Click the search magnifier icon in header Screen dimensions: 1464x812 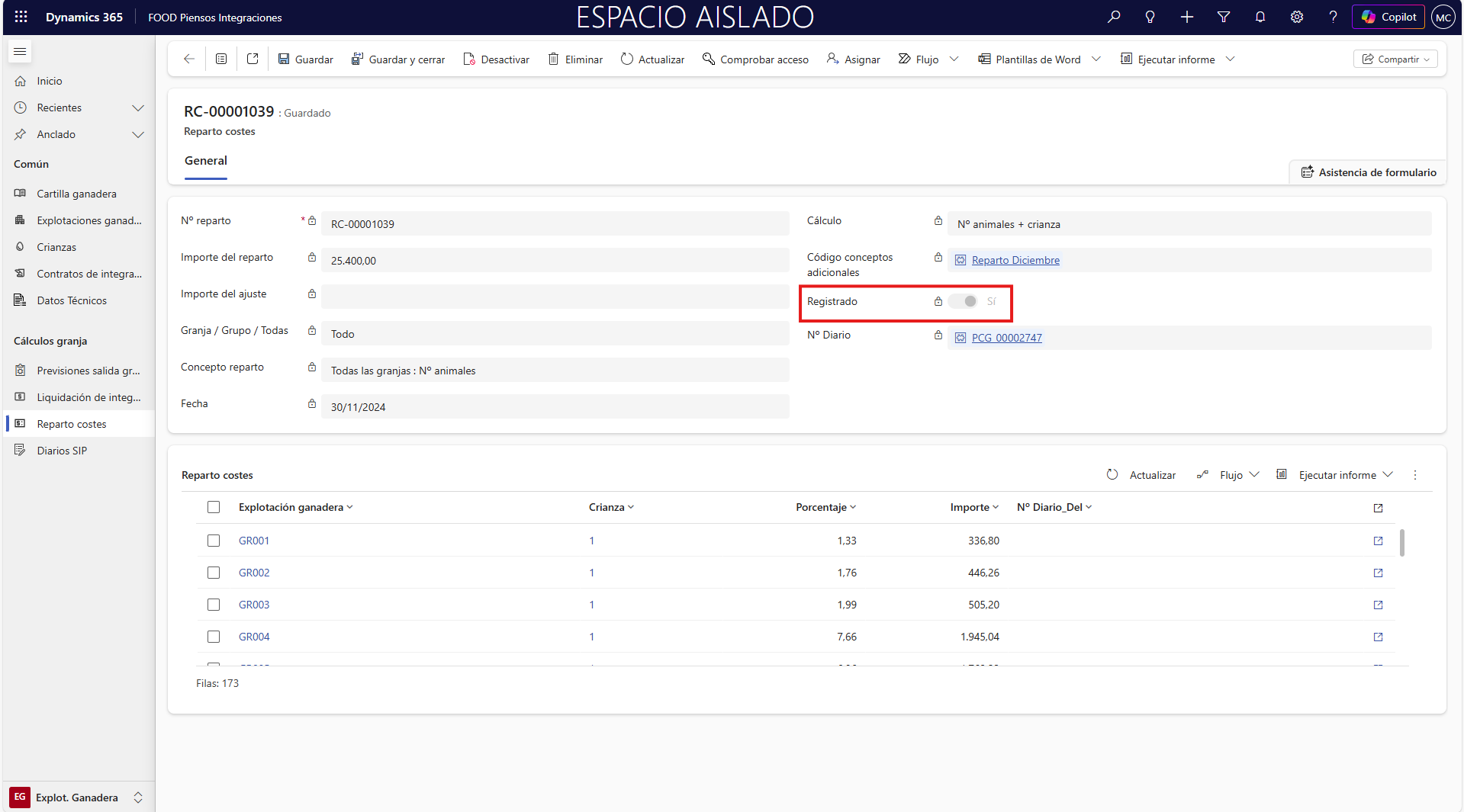1114,17
